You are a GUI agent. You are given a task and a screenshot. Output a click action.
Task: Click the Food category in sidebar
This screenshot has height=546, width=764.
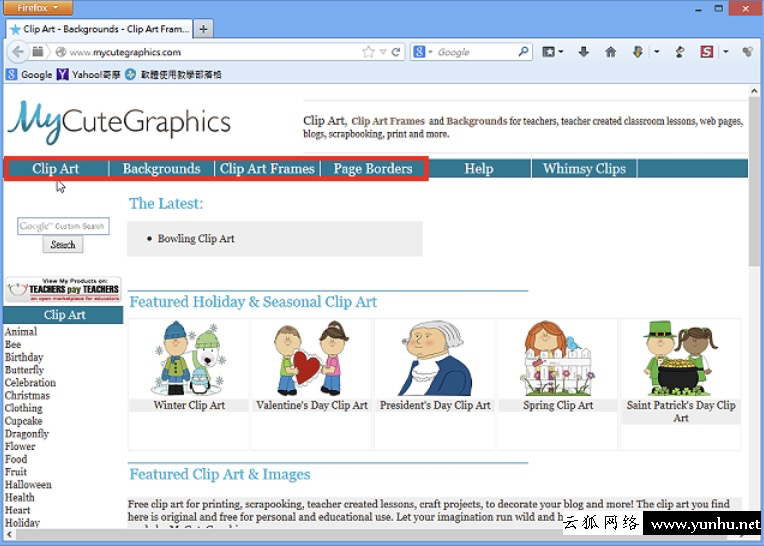(x=16, y=459)
